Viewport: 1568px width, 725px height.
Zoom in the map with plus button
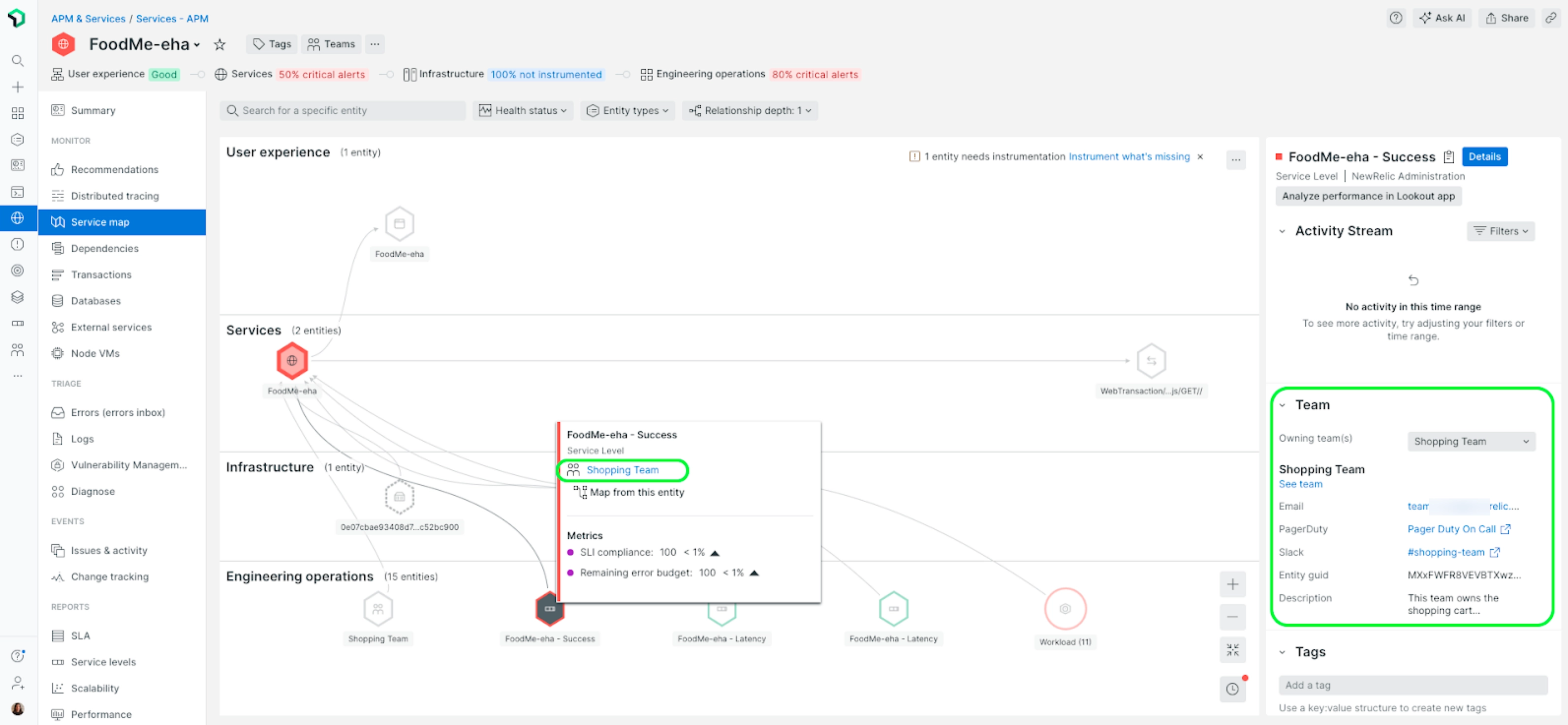pos(1233,584)
